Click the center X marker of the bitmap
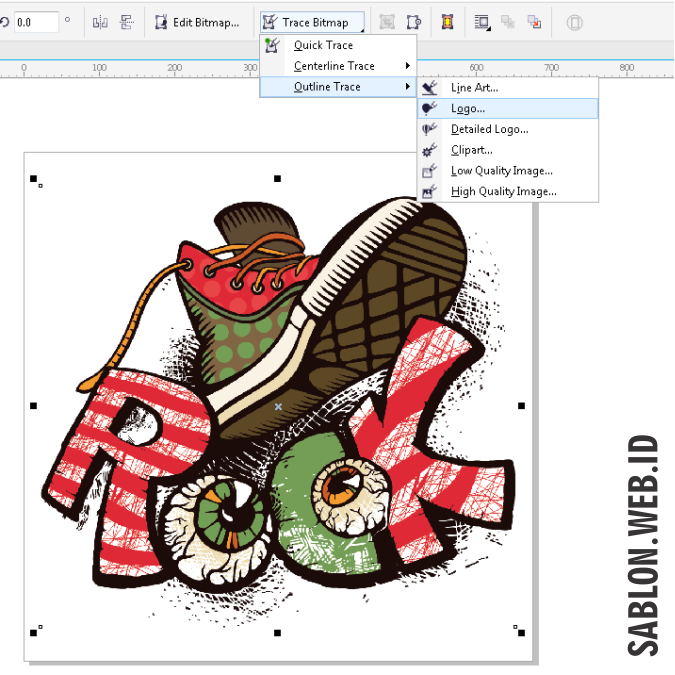Screen dimensions: 675x675 [x=279, y=406]
